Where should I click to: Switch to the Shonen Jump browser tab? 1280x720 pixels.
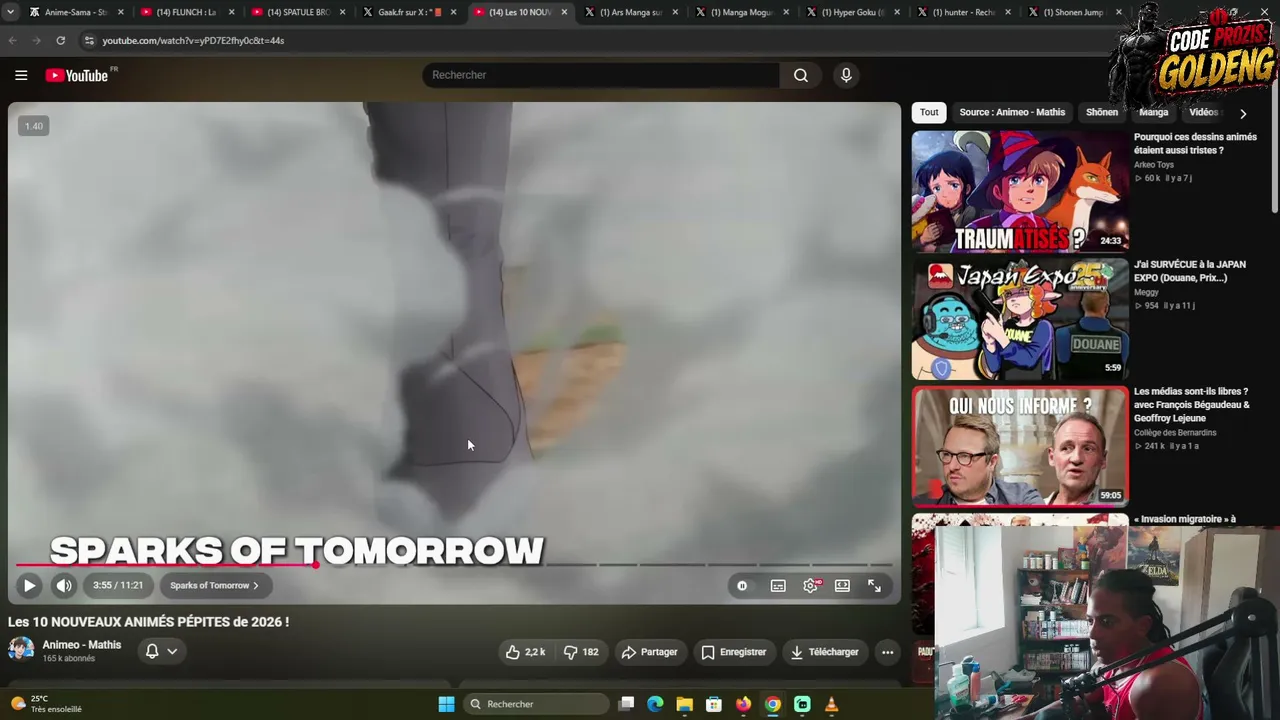point(1072,12)
